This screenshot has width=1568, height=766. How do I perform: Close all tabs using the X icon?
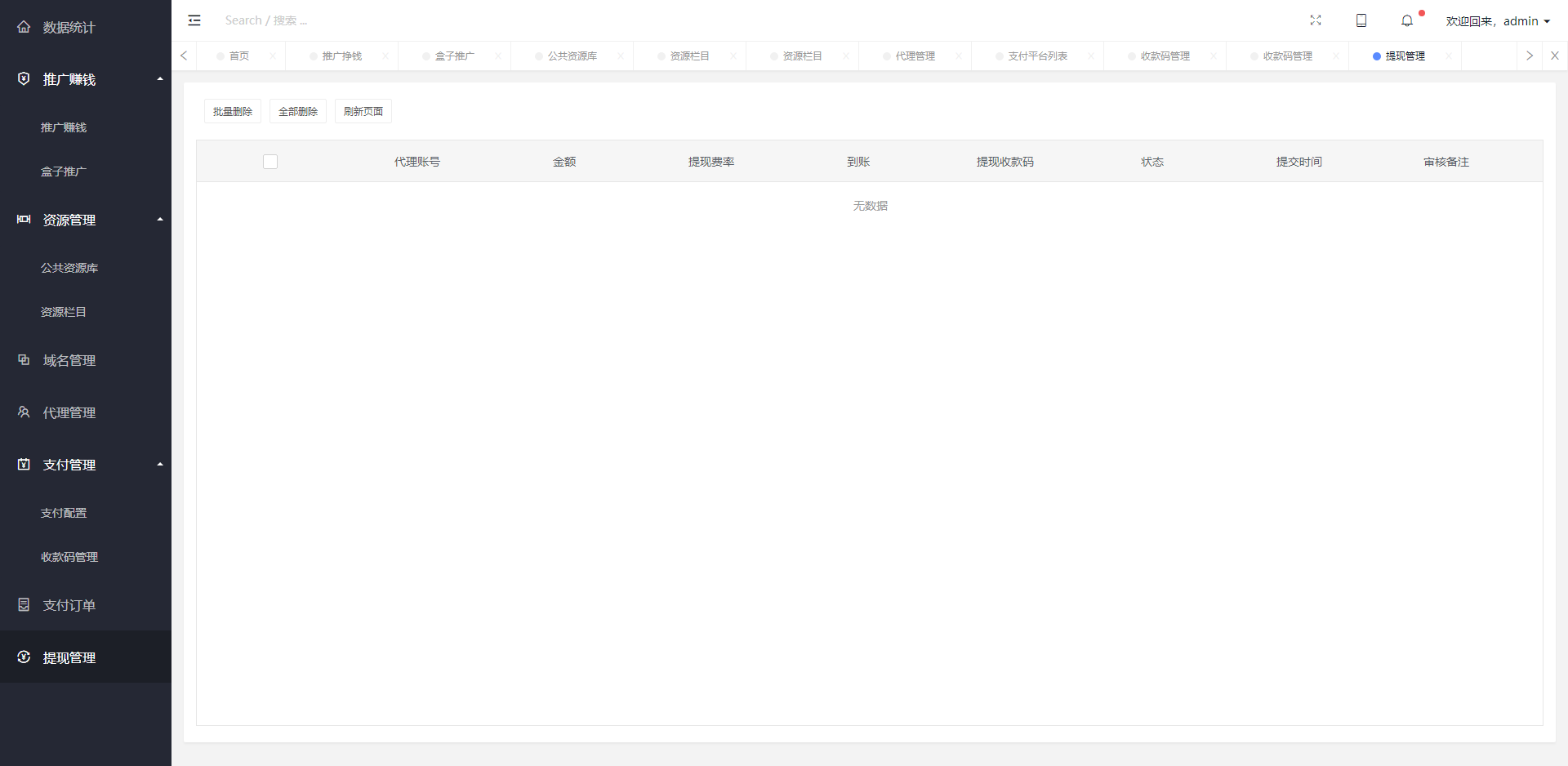1555,56
